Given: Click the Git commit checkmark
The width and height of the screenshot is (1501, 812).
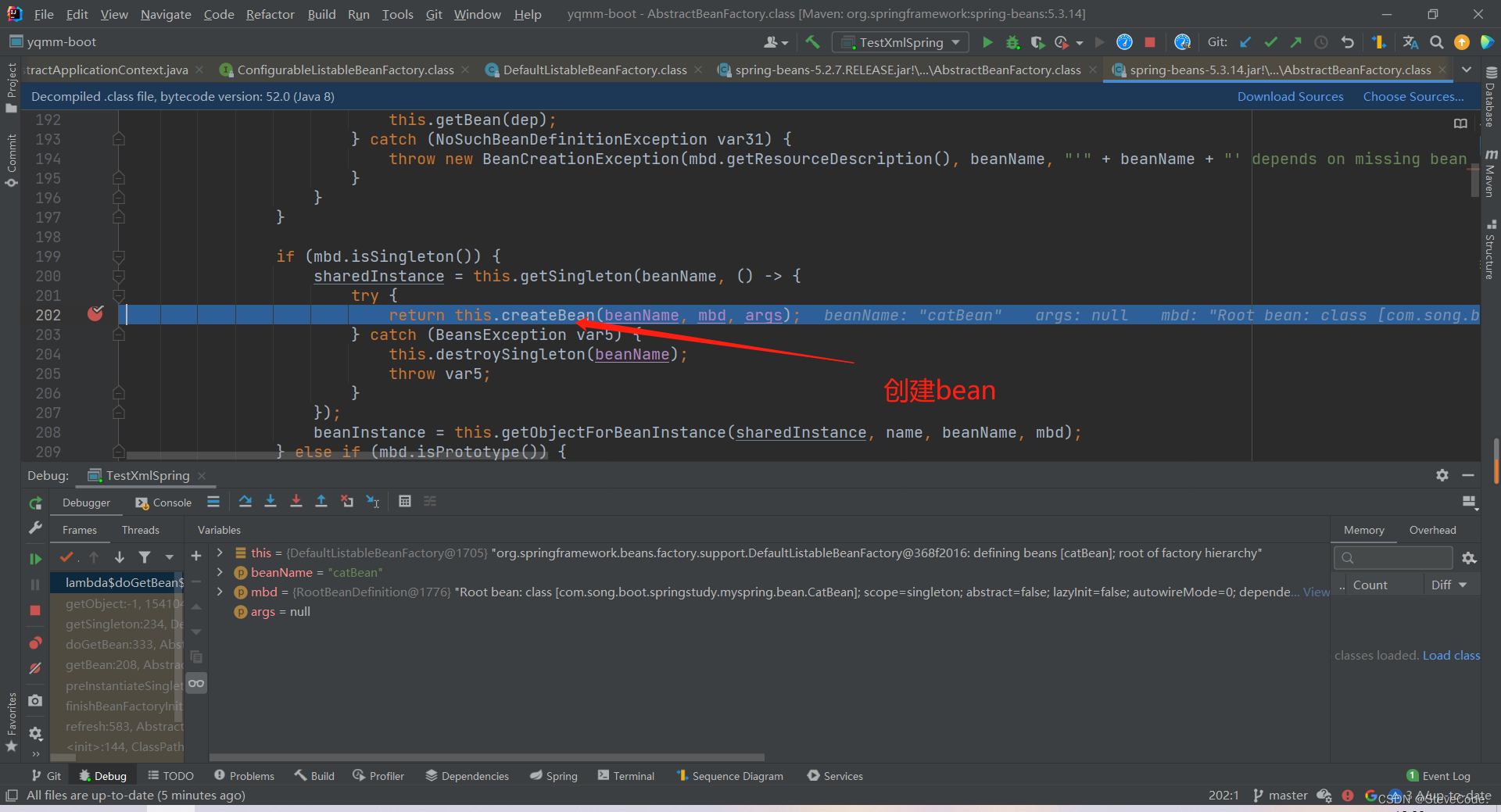Looking at the screenshot, I should pyautogui.click(x=1270, y=42).
